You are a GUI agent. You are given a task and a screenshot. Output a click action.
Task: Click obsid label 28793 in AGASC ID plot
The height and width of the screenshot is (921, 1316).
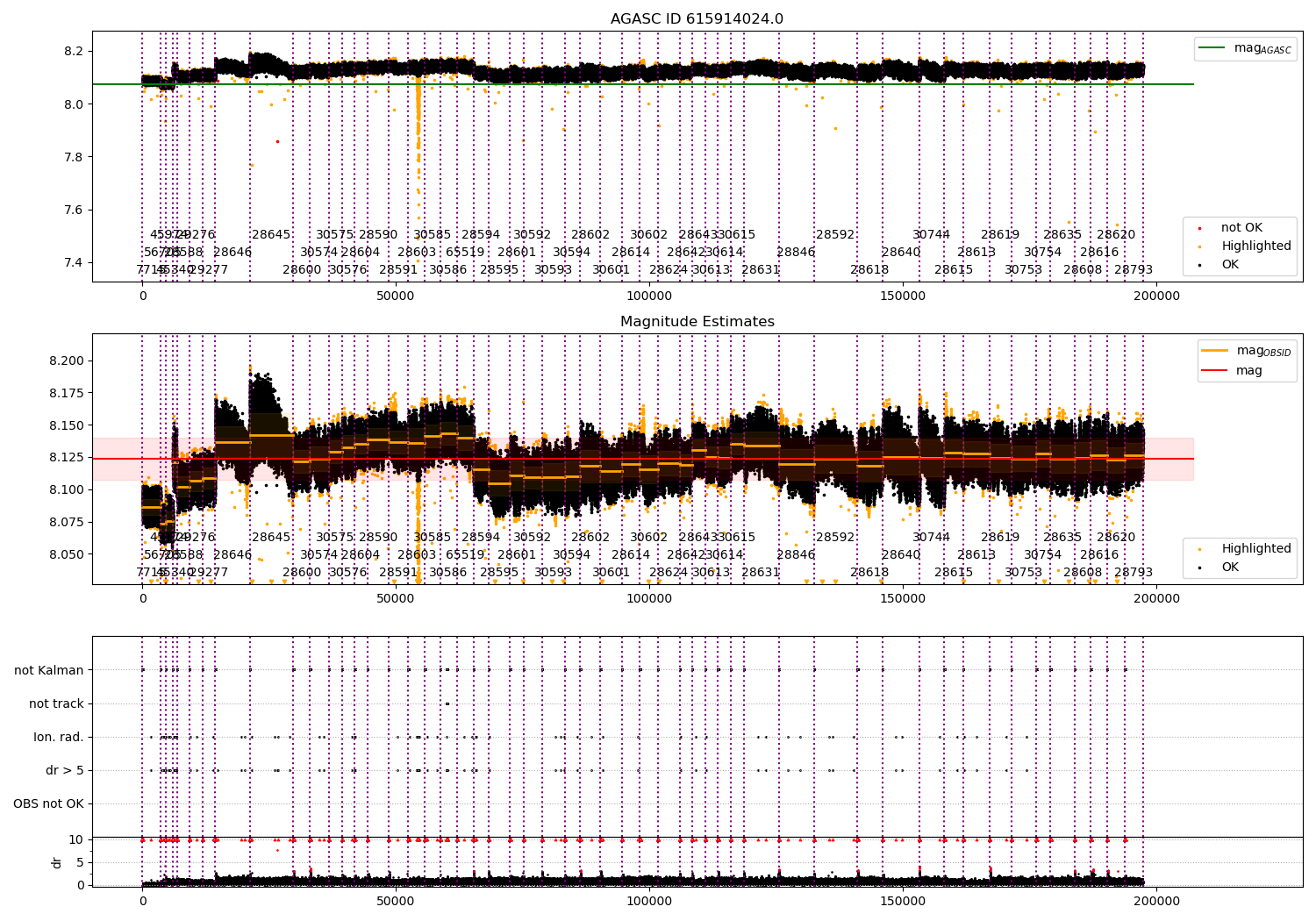pyautogui.click(x=1134, y=270)
